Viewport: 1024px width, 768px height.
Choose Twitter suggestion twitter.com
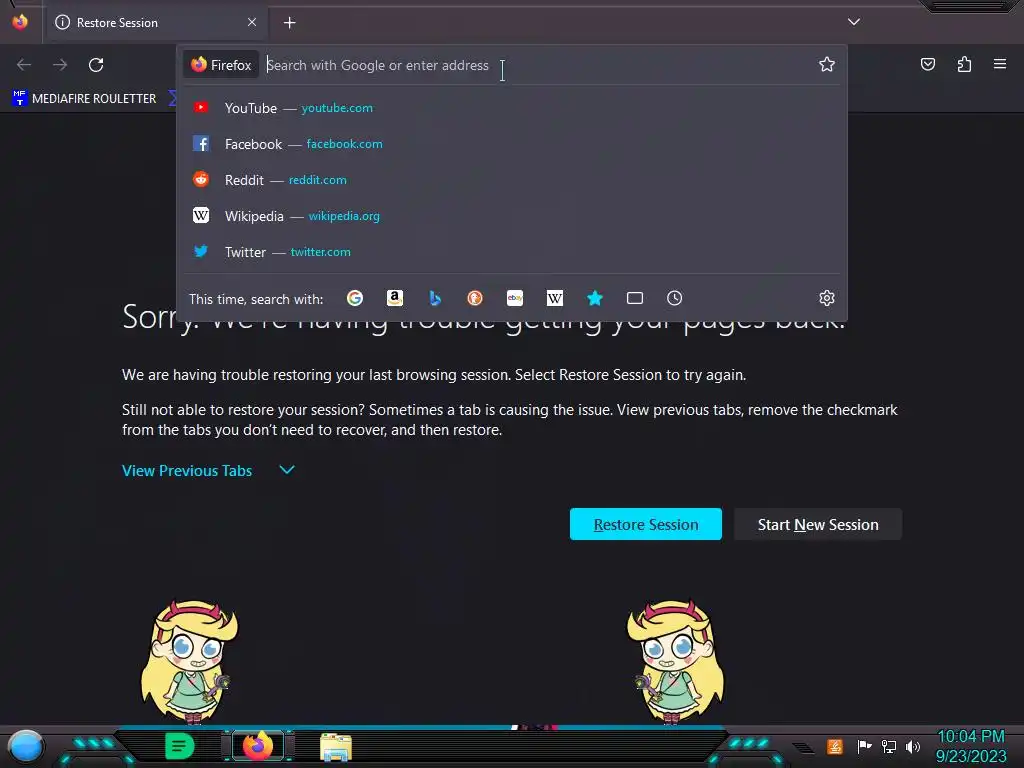[511, 251]
